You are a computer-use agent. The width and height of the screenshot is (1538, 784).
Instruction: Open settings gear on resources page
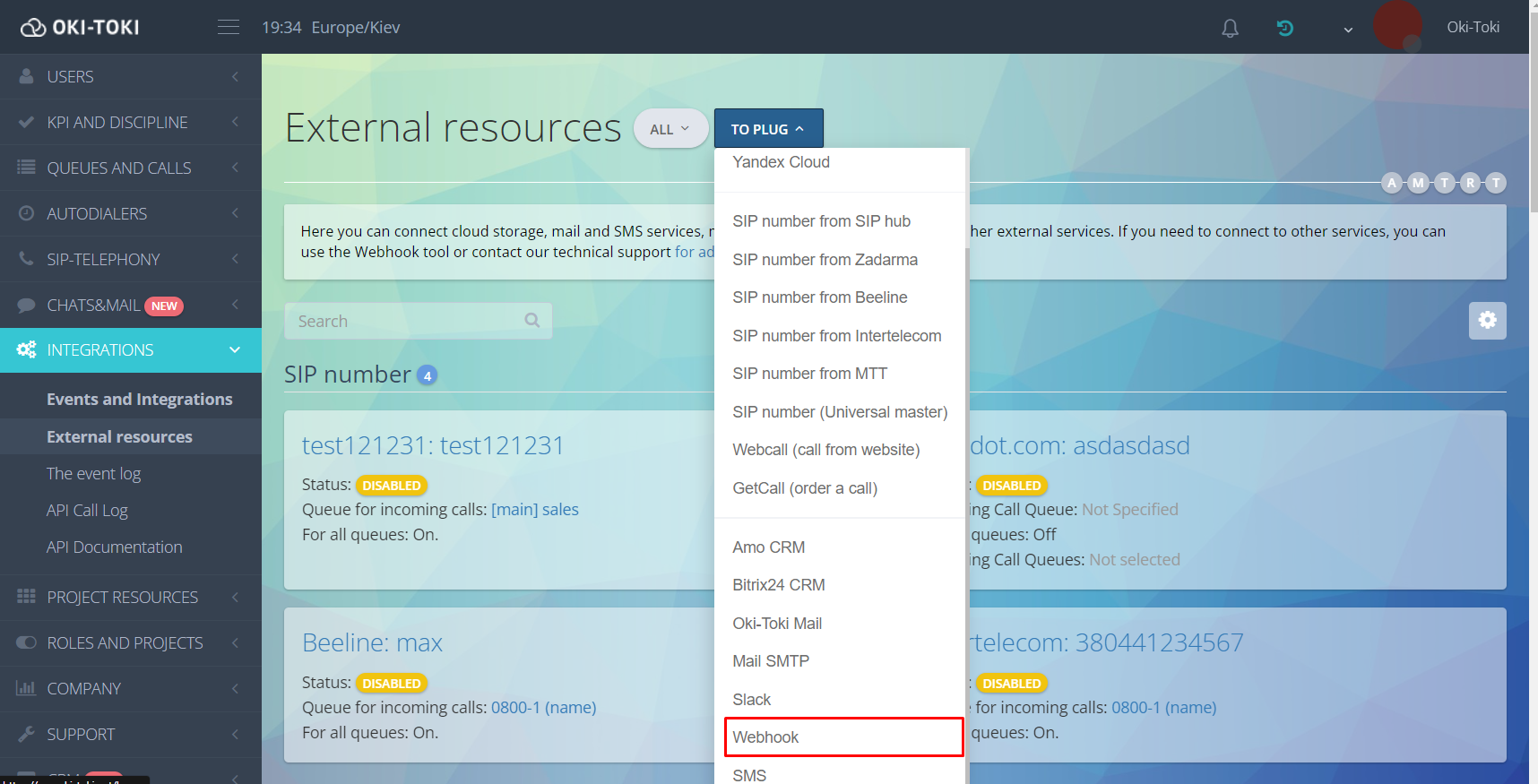tap(1487, 320)
